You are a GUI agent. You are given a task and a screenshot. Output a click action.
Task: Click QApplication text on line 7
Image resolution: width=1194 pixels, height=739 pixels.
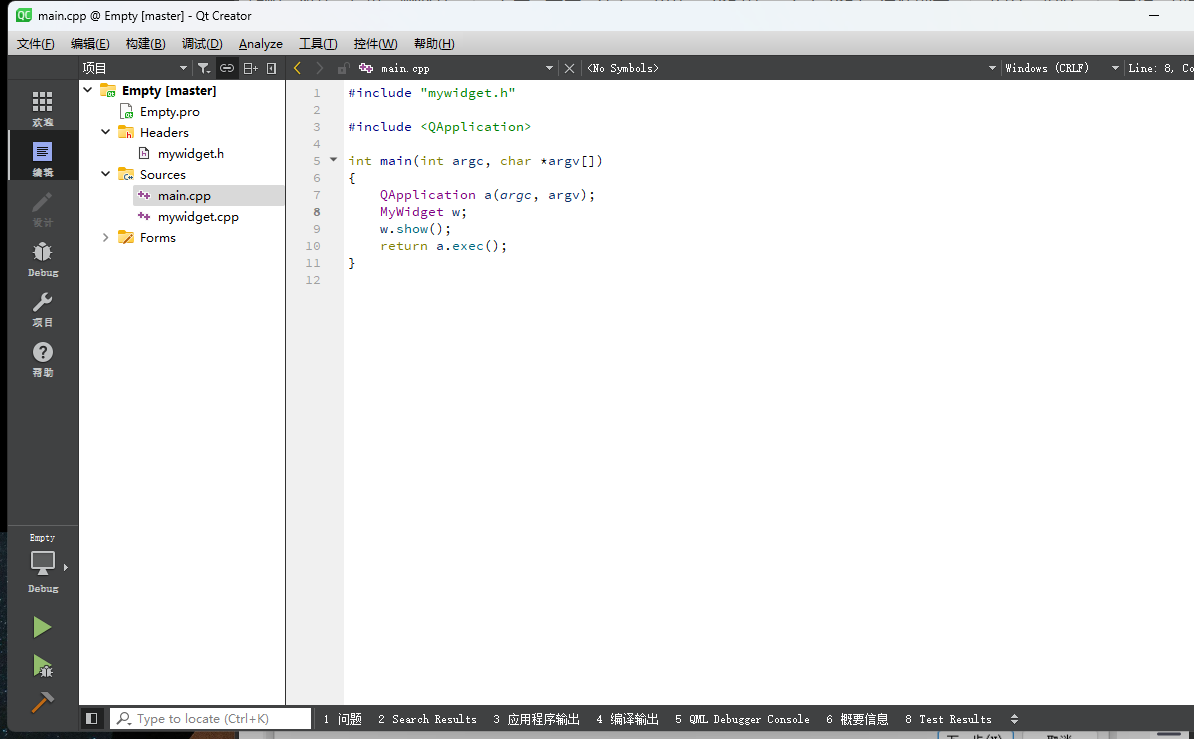click(427, 195)
